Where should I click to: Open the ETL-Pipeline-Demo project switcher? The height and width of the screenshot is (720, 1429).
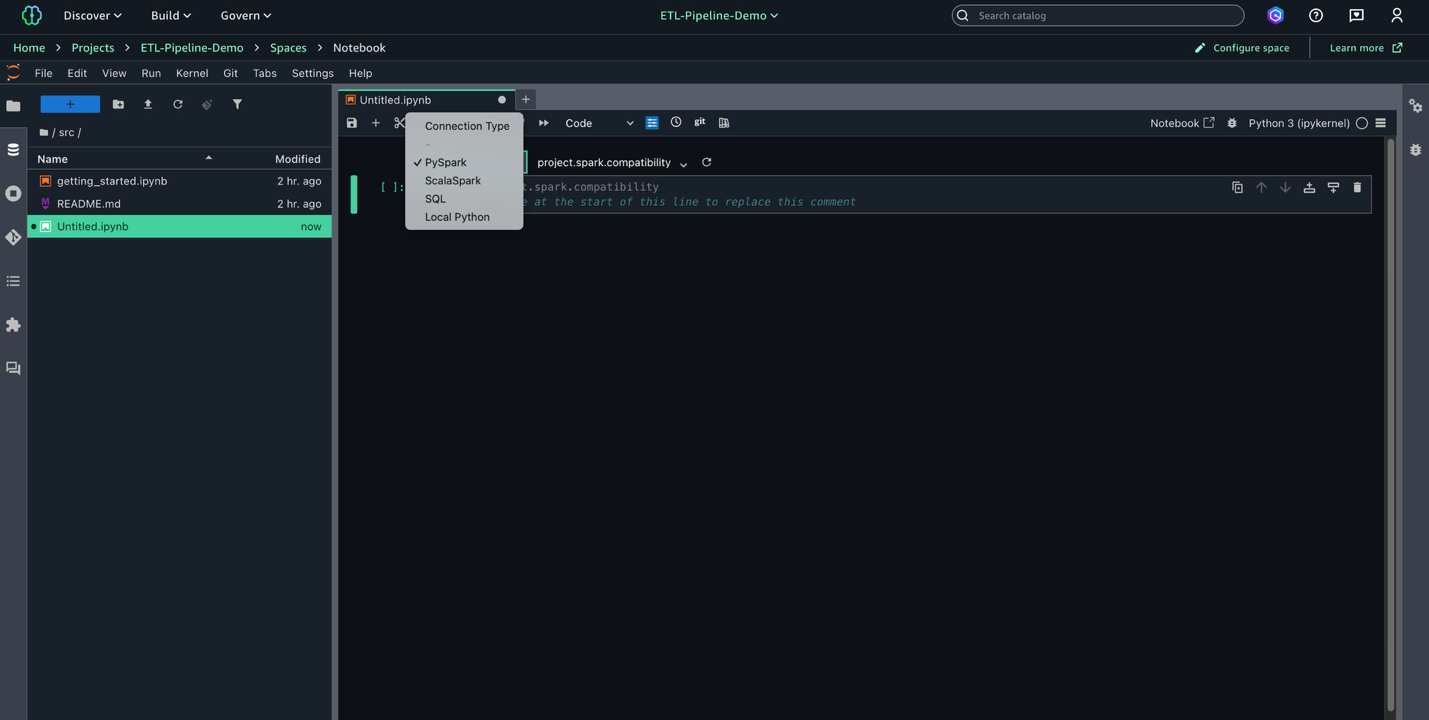719,16
